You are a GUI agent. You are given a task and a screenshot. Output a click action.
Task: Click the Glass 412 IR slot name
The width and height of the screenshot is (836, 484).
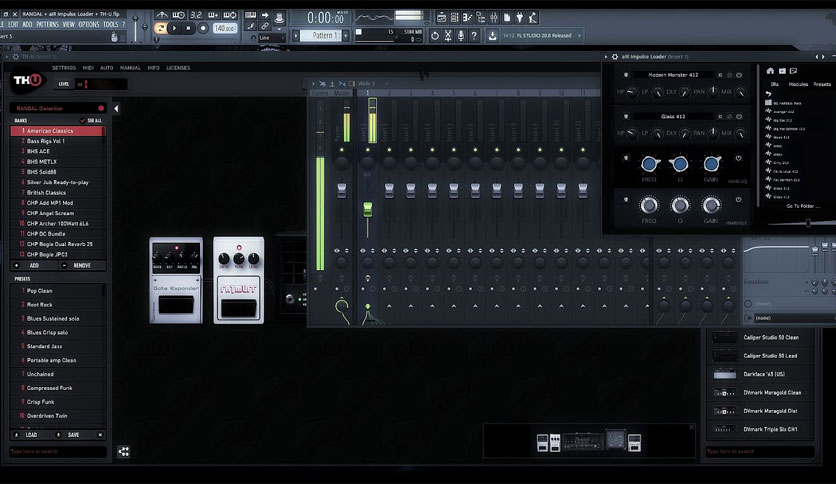coord(673,117)
